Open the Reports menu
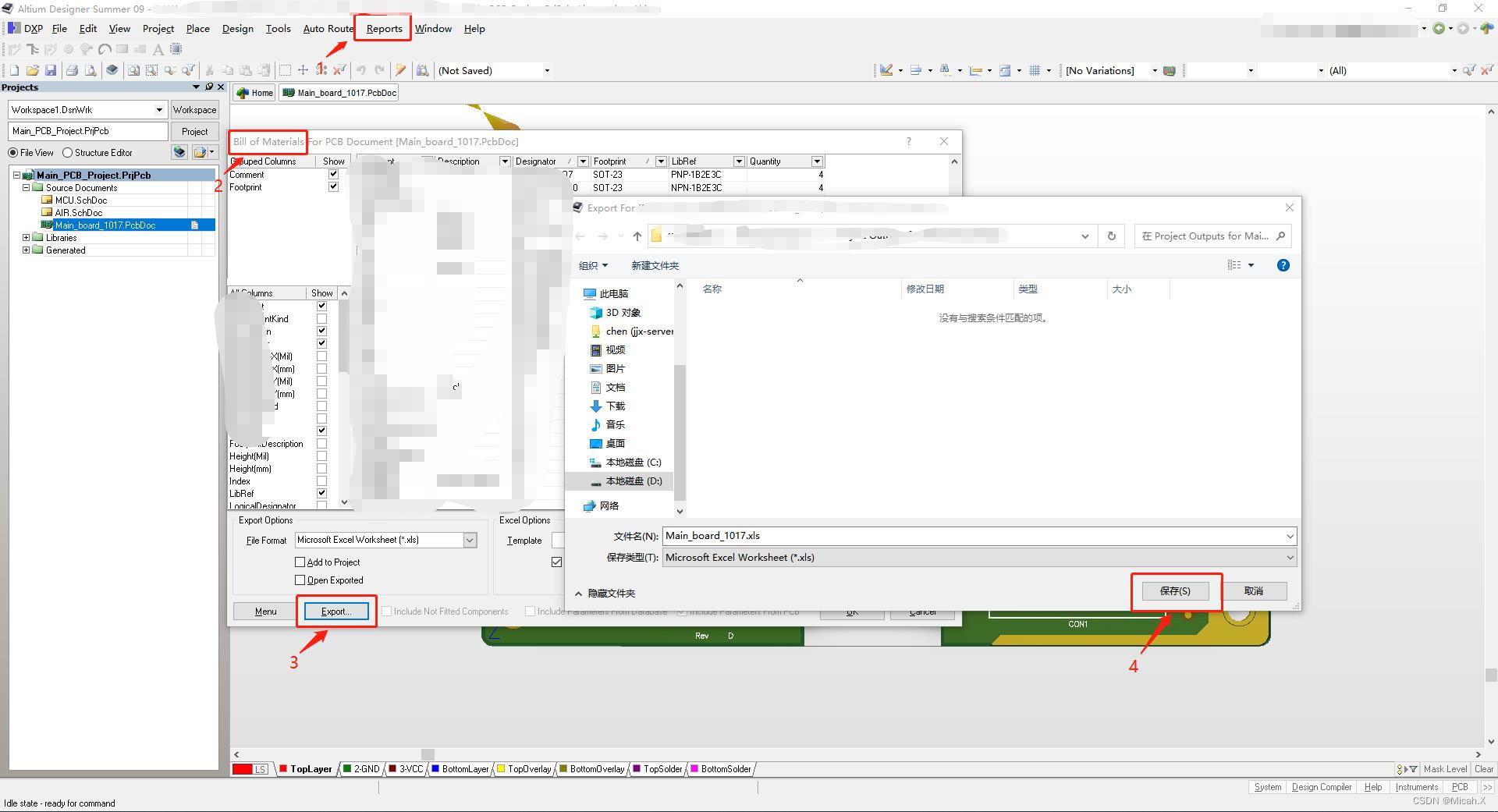The height and width of the screenshot is (812, 1498). [x=382, y=28]
